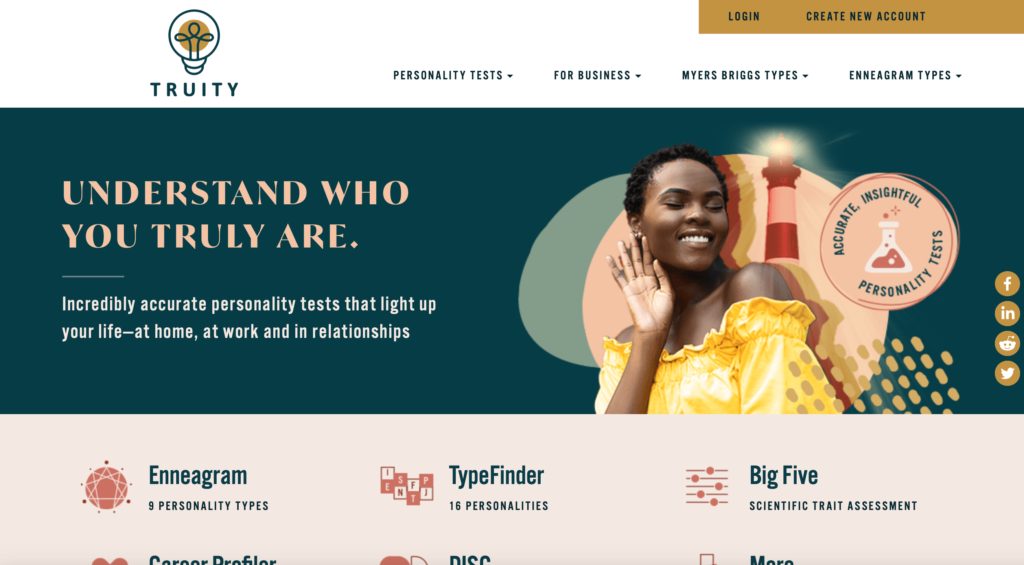Viewport: 1024px width, 565px height.
Task: Click the Login link
Action: tap(744, 16)
